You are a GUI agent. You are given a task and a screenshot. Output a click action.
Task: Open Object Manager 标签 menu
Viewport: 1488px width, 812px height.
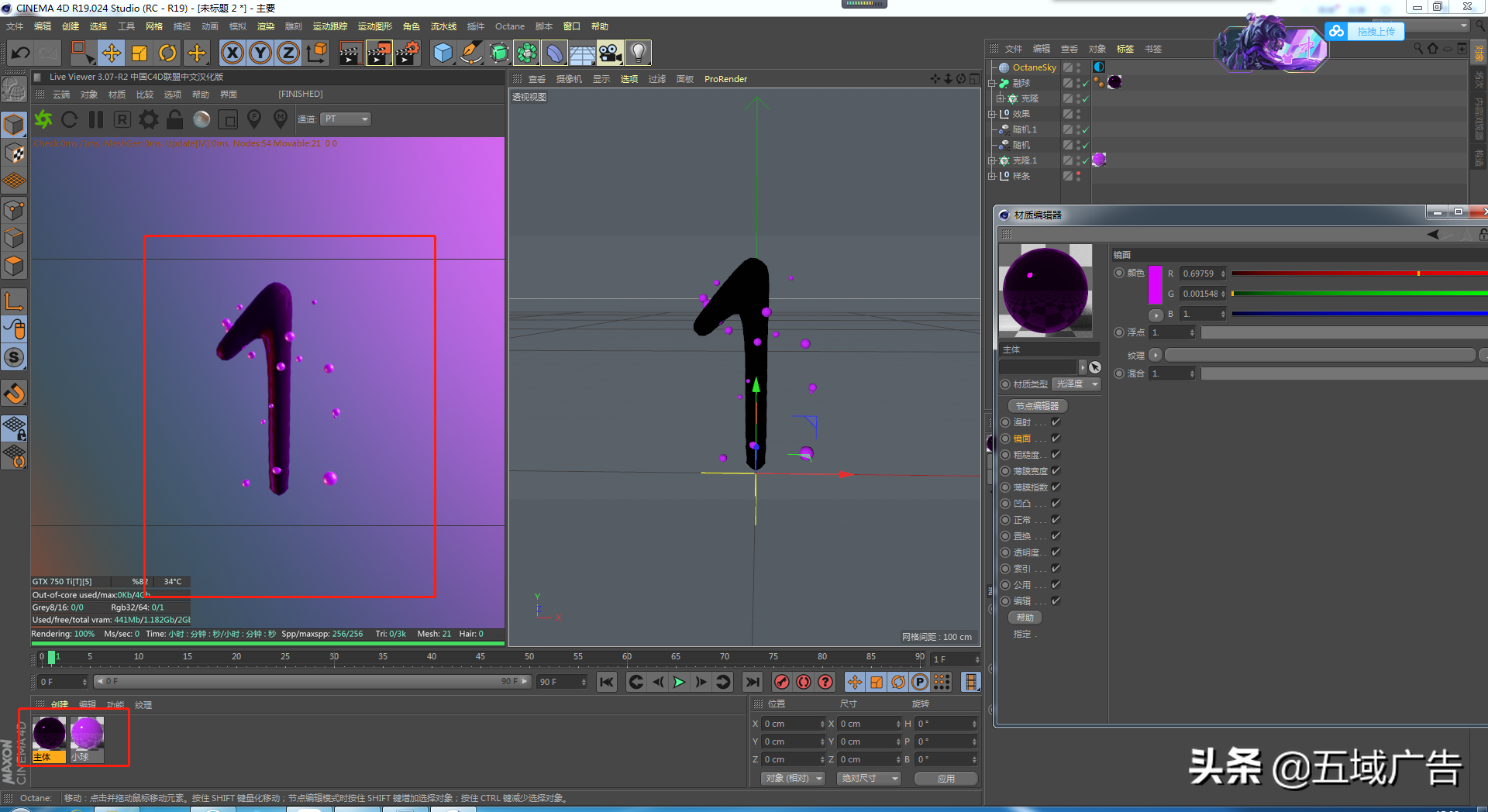tap(1125, 49)
